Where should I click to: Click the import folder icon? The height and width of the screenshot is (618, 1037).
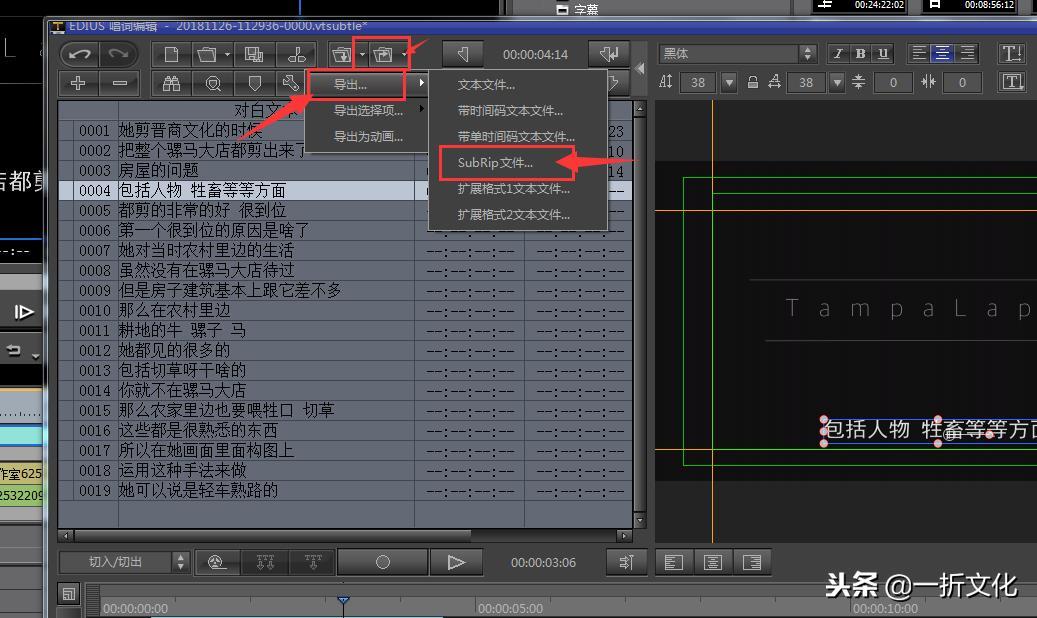point(341,54)
